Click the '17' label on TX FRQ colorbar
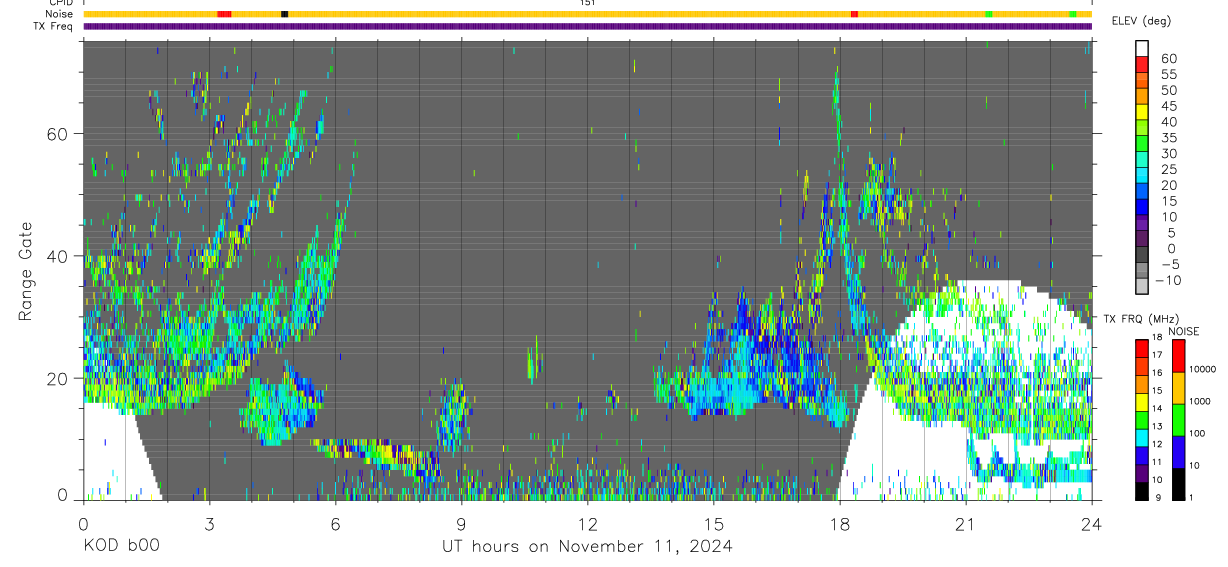This screenshot has width=1228, height=567. point(1159,356)
